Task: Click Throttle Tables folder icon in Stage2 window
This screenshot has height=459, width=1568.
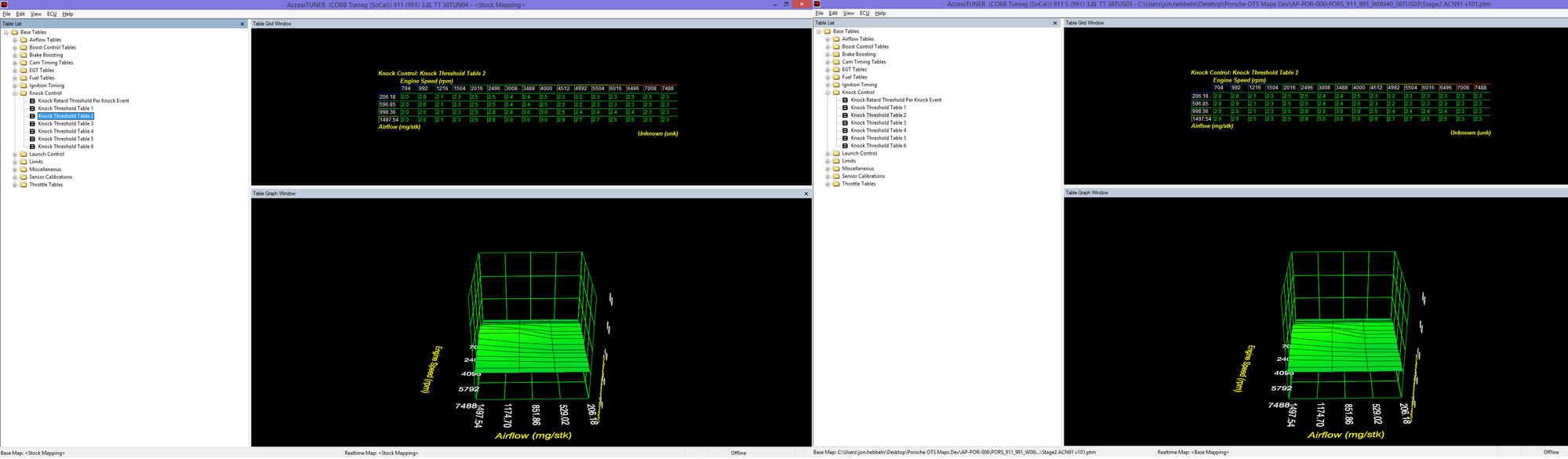Action: click(836, 184)
